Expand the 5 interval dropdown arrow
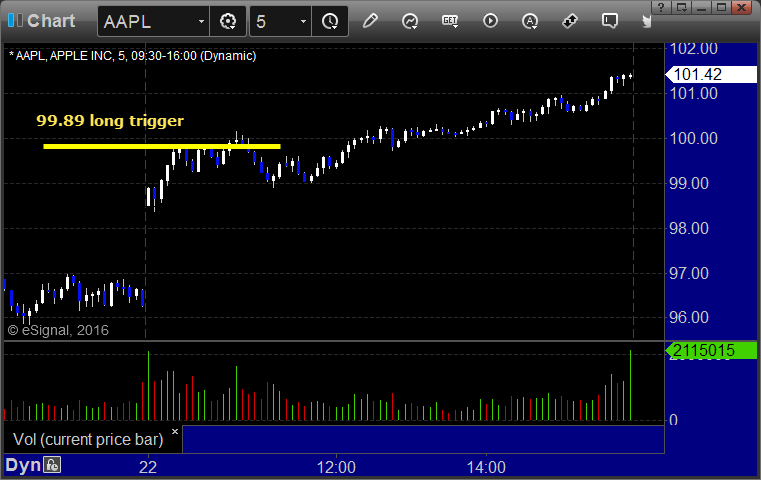 click(x=303, y=21)
